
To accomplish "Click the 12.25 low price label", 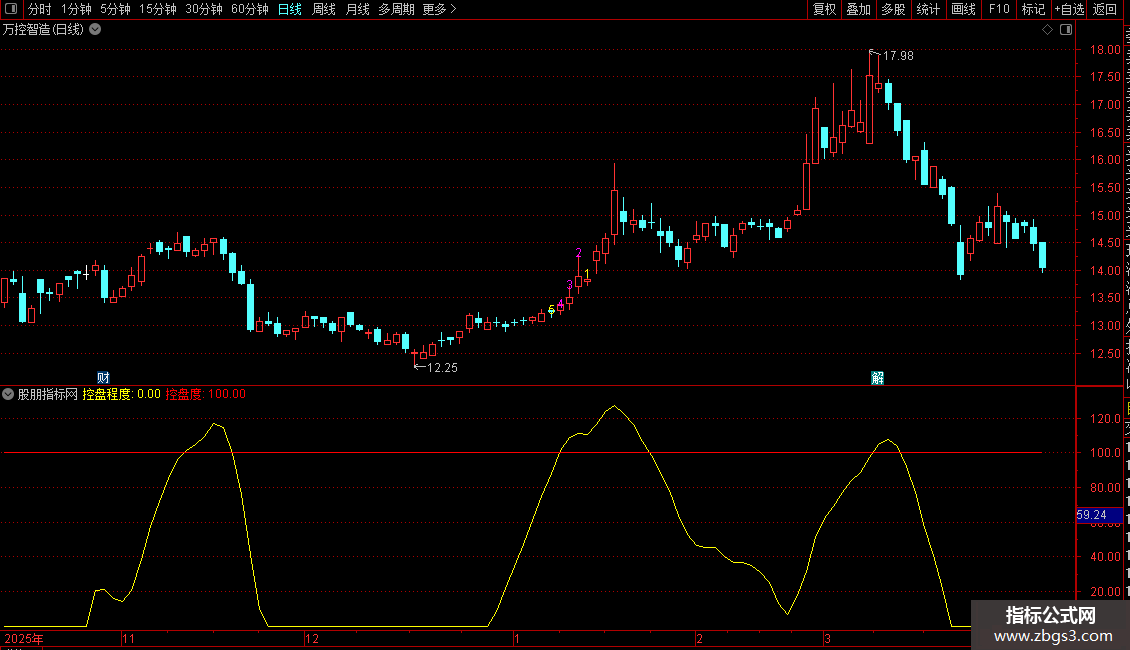I will click(x=442, y=368).
